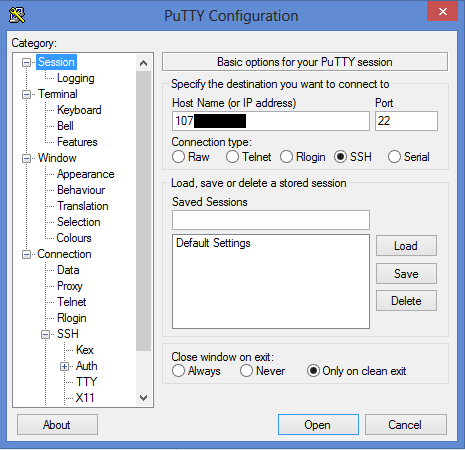Open the Telnet settings in tree
The image size is (465, 450).
click(x=72, y=302)
